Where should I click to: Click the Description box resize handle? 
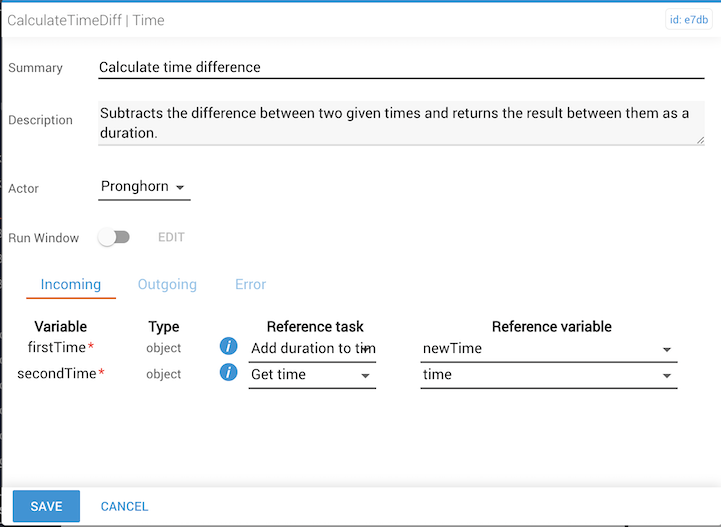coord(699,139)
